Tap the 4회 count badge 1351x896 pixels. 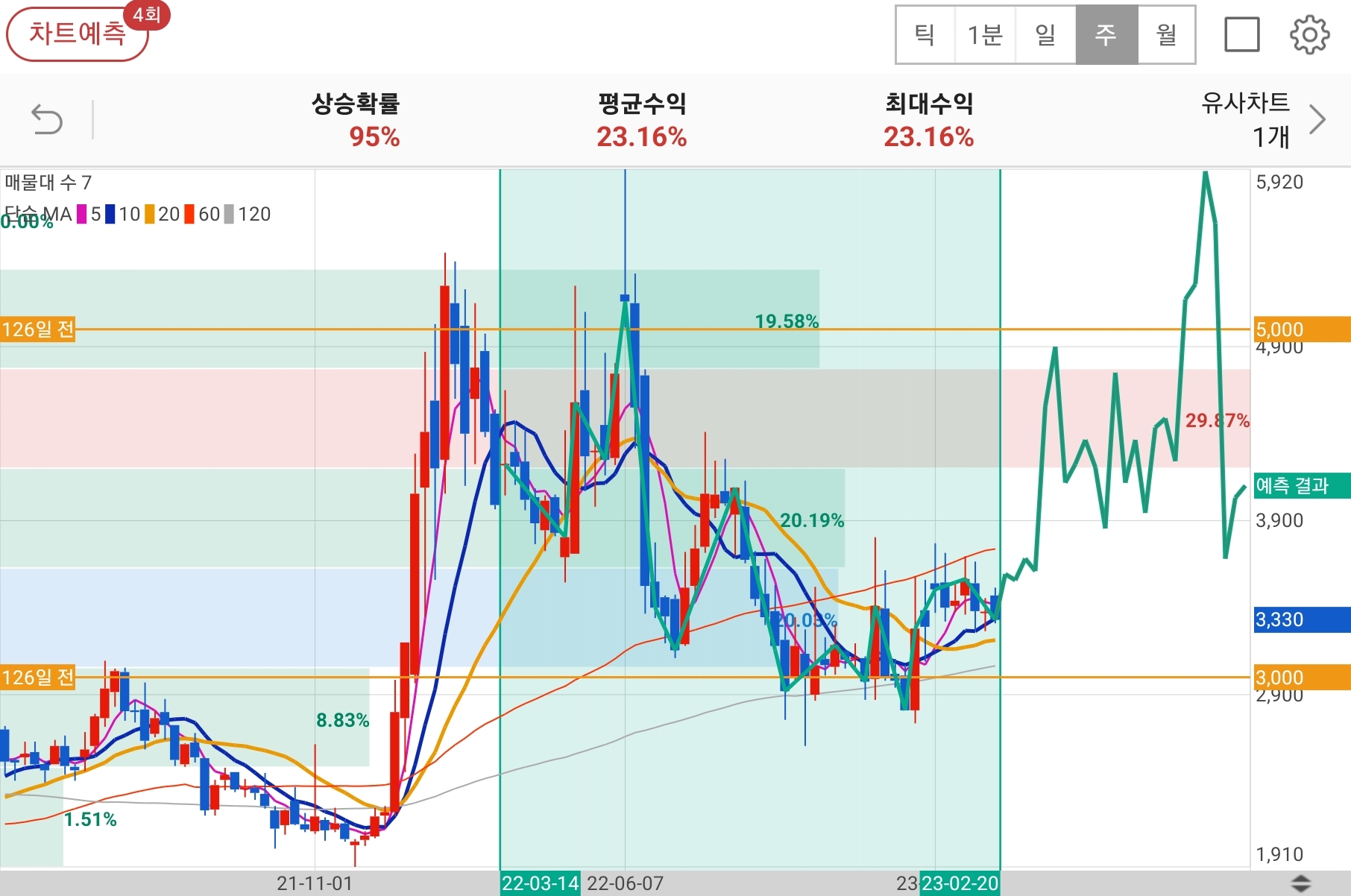point(147,15)
